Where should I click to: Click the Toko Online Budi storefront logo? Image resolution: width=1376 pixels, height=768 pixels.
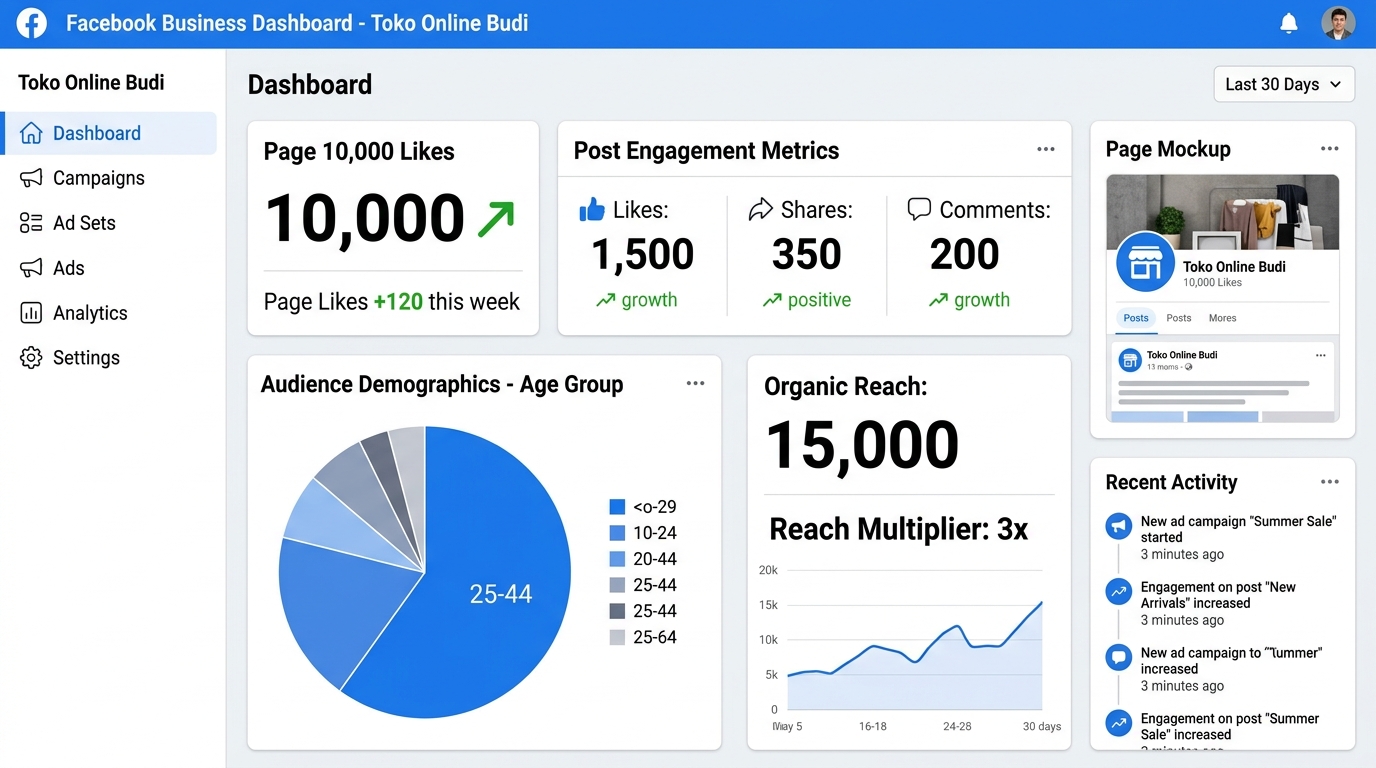[x=1145, y=263]
